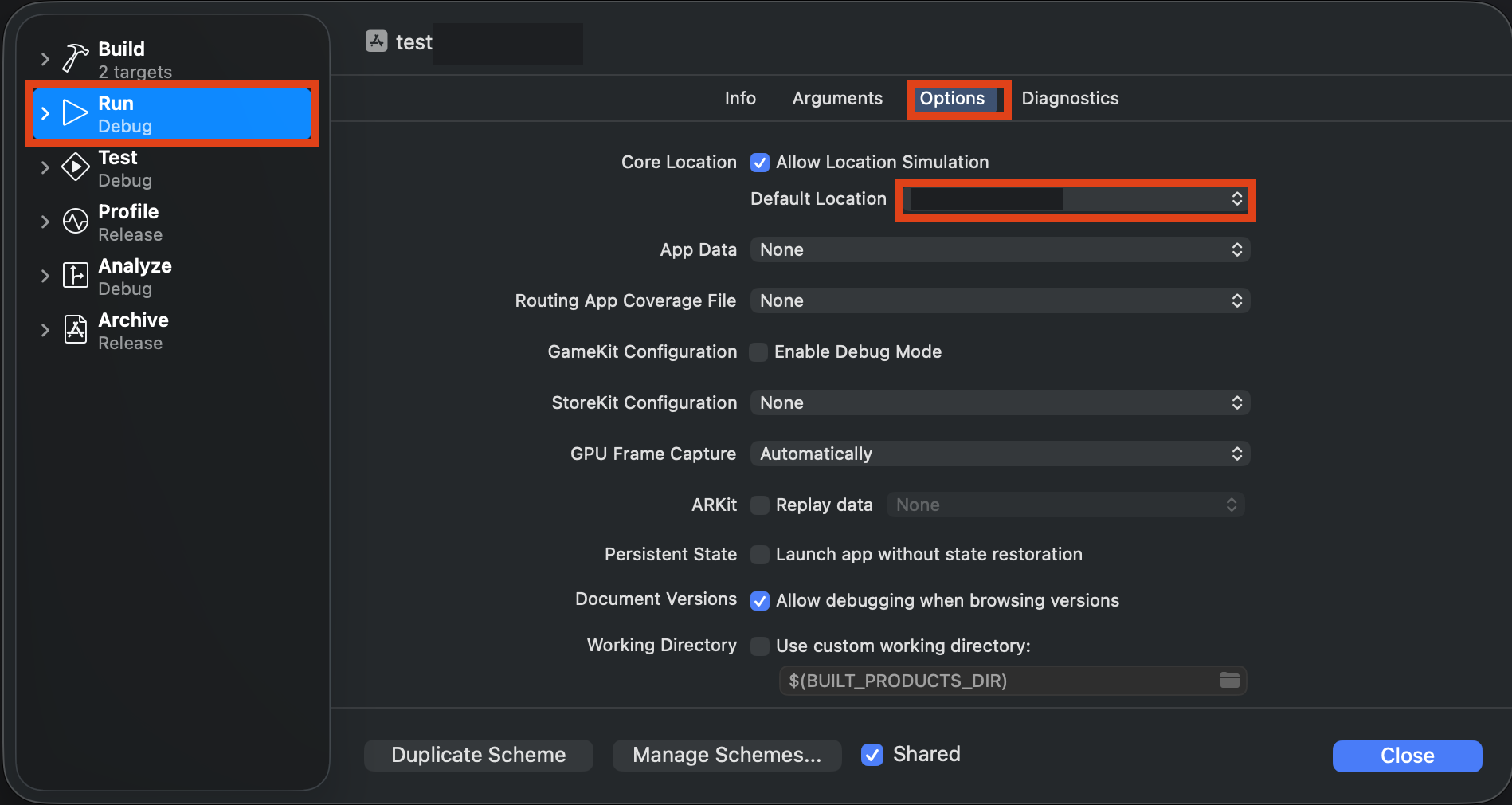Click the GameKit Configuration label
This screenshot has height=805, width=1512.
[642, 352]
